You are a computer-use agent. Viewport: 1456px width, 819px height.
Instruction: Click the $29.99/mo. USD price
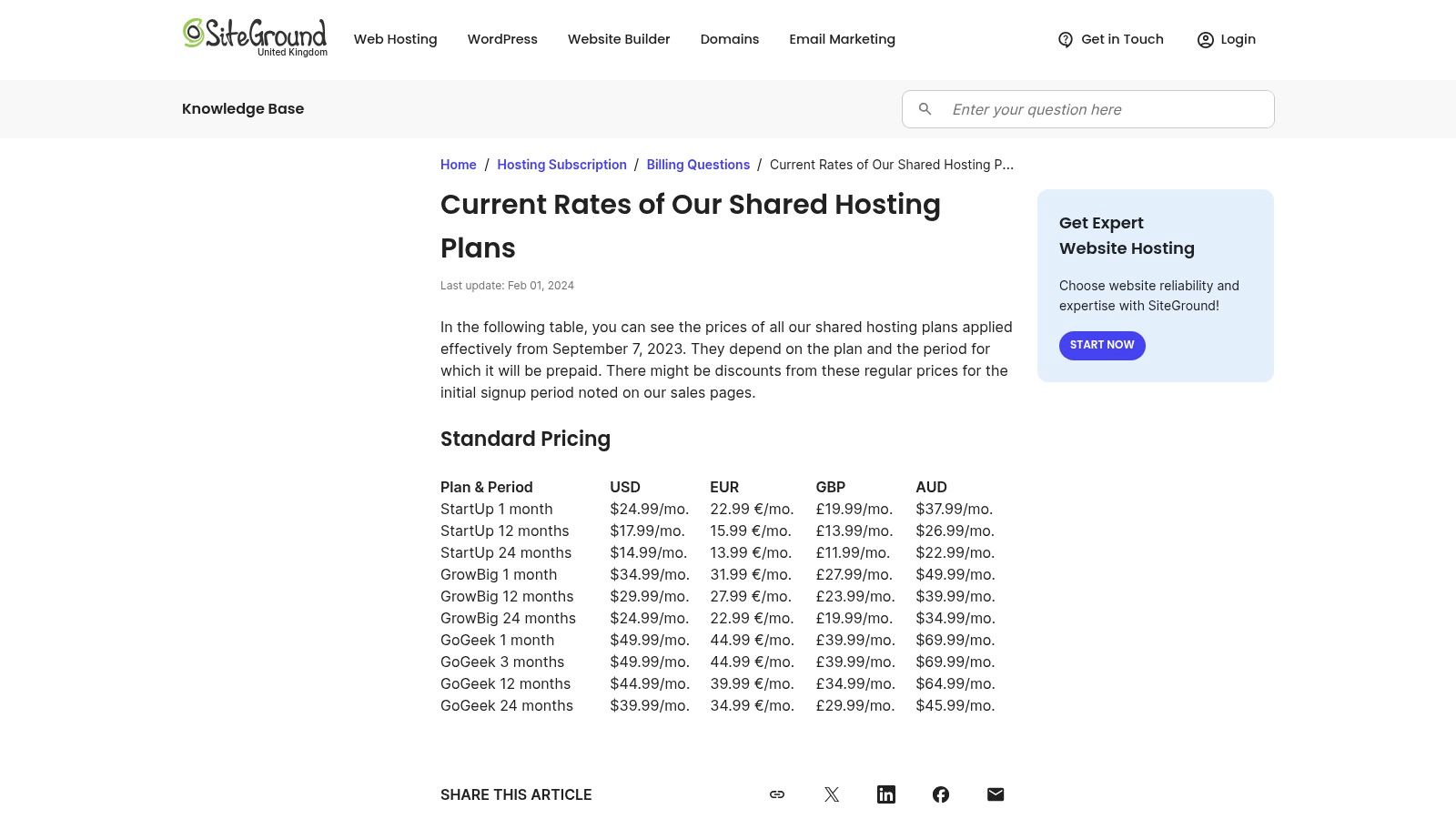650,596
